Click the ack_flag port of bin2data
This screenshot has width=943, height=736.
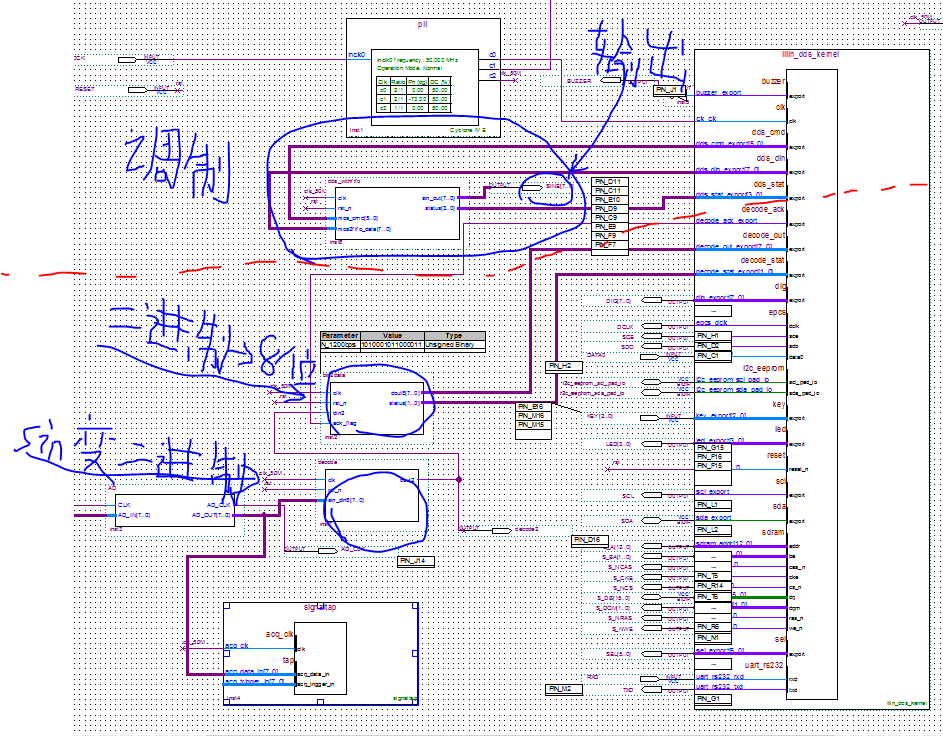[x=344, y=423]
